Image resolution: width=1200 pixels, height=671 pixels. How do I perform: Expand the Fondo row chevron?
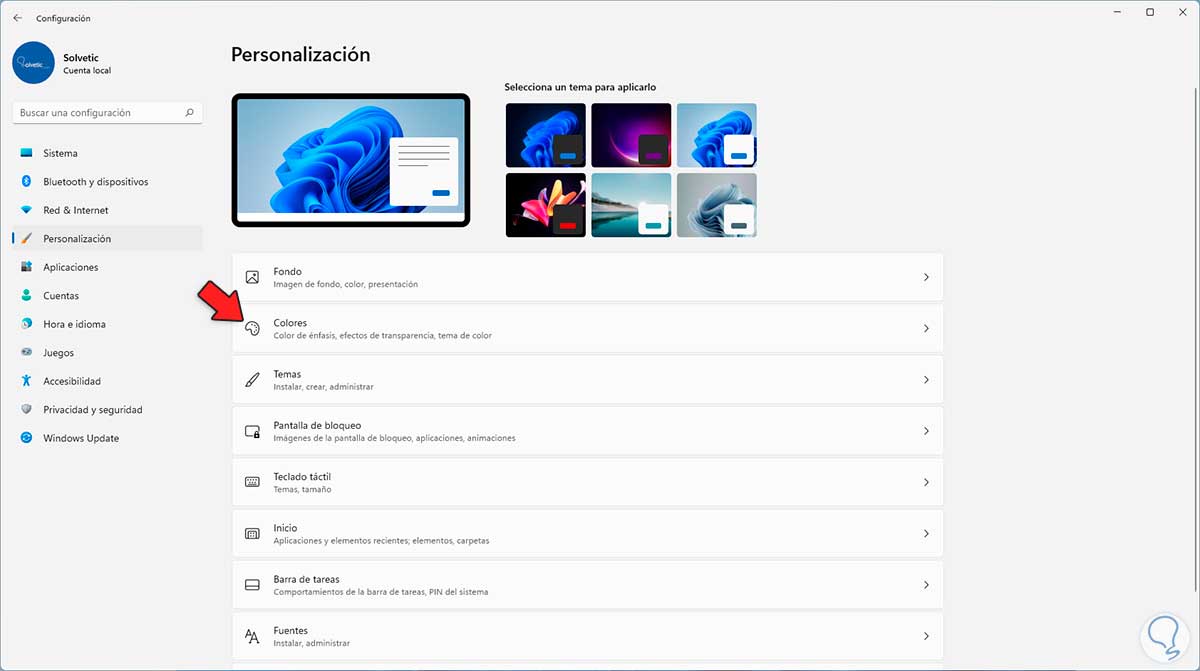926,277
